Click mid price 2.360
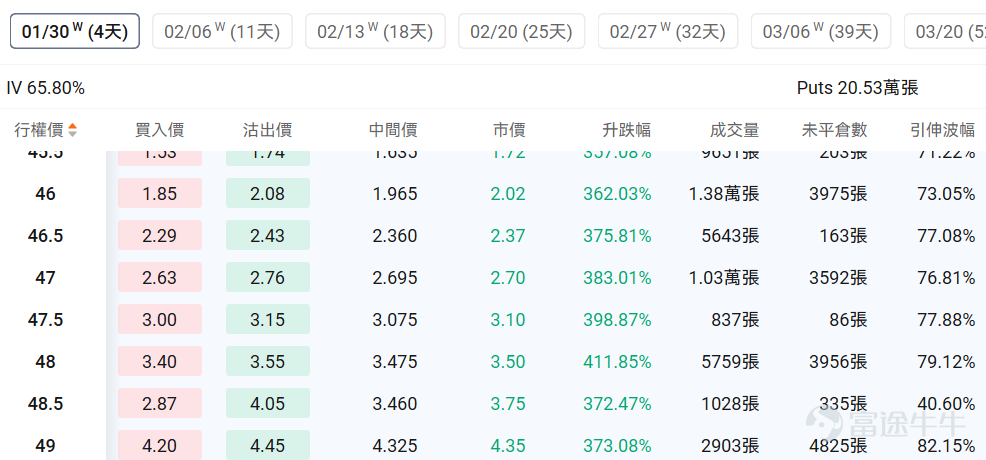This screenshot has height=460, width=986. (395, 236)
